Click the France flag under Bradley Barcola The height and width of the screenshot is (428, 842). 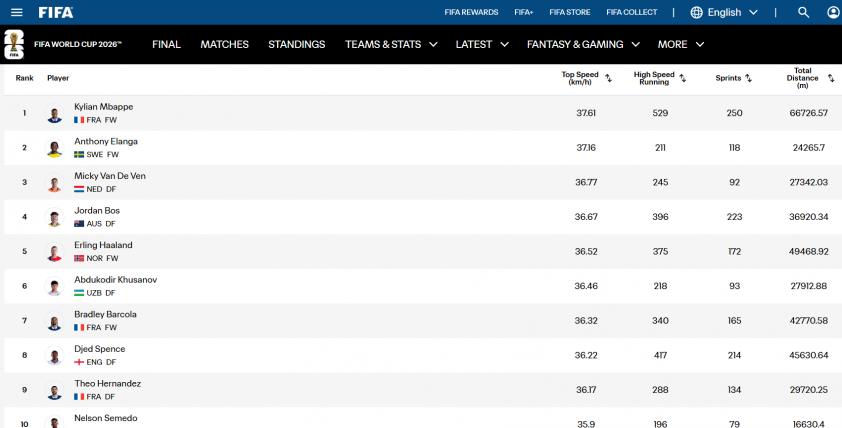click(79, 328)
